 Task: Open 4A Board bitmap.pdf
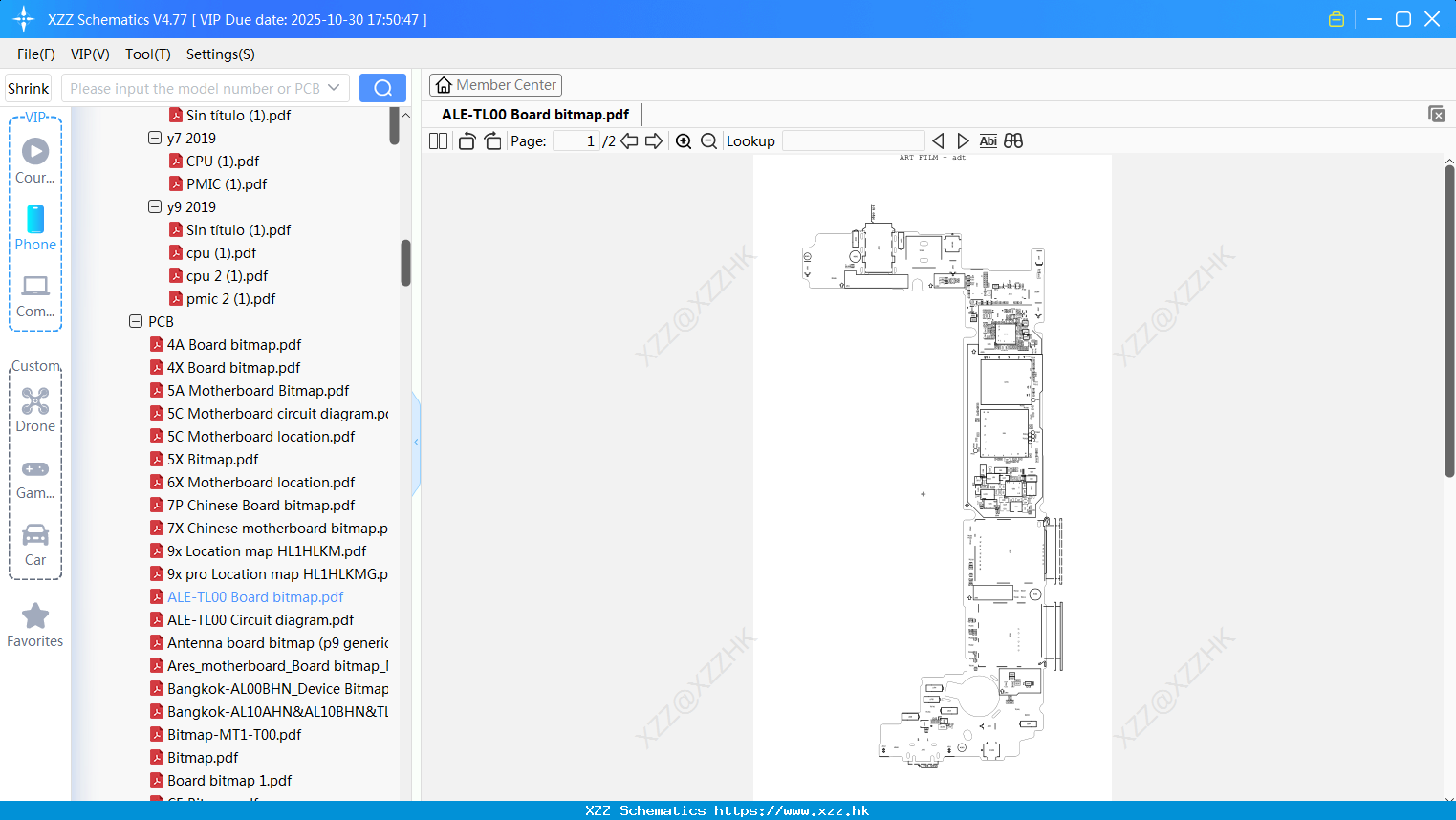(234, 344)
